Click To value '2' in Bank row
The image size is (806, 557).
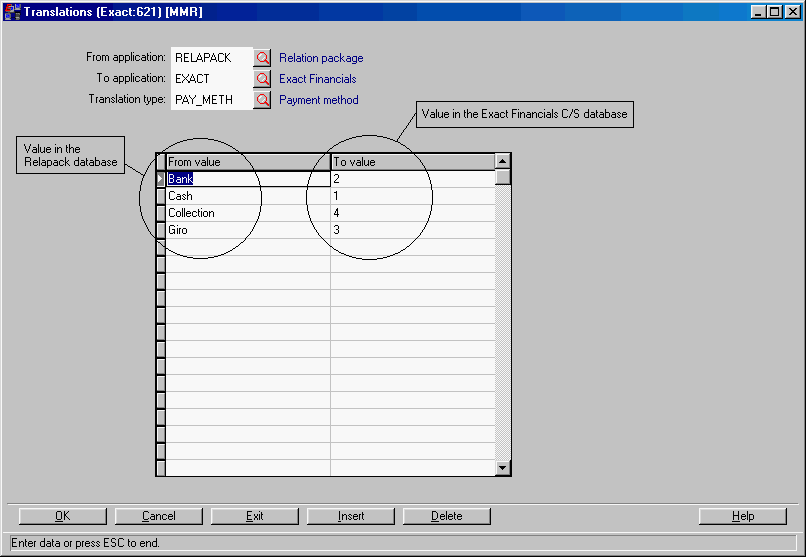[x=413, y=179]
